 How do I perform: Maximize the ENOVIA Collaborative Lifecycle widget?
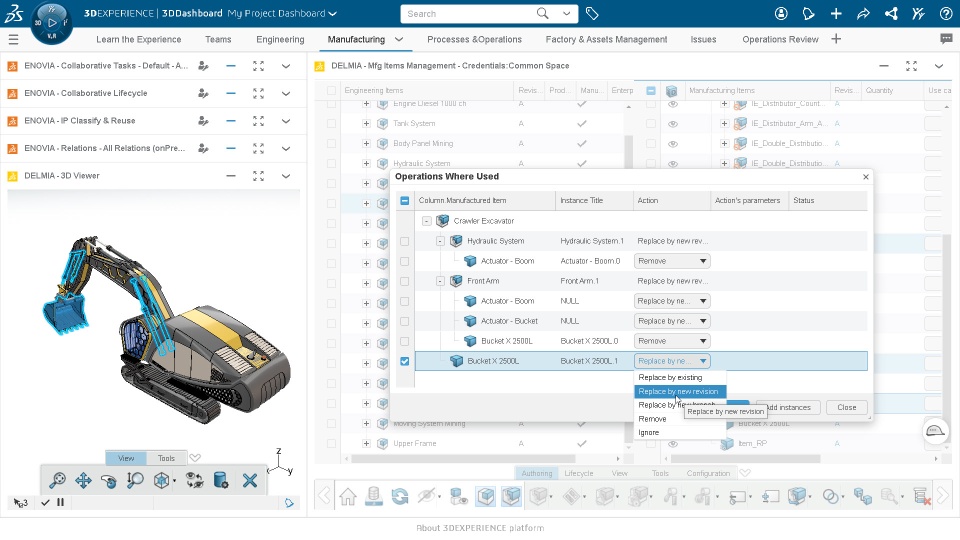tap(258, 94)
